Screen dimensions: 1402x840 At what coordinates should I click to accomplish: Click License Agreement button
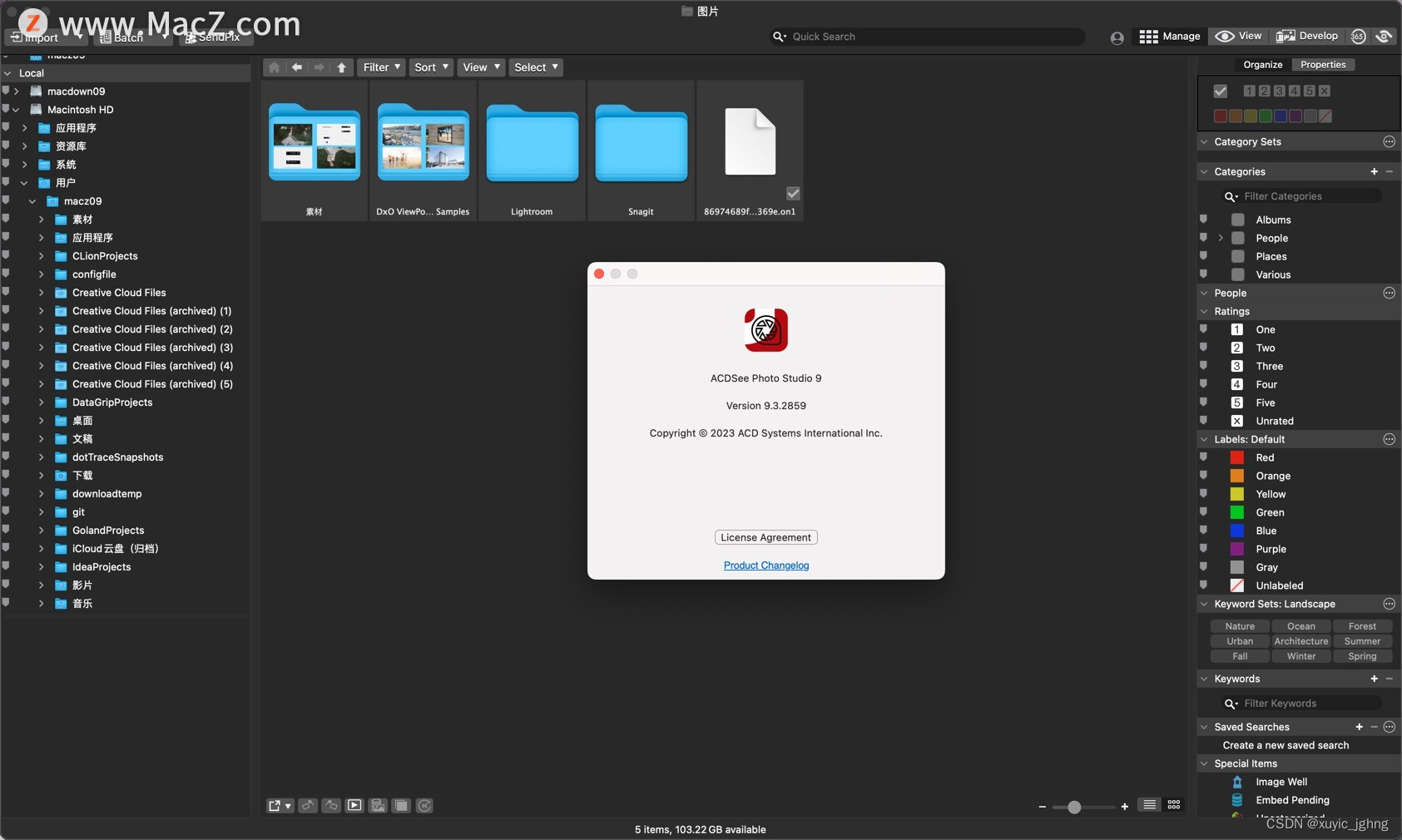[x=765, y=537]
